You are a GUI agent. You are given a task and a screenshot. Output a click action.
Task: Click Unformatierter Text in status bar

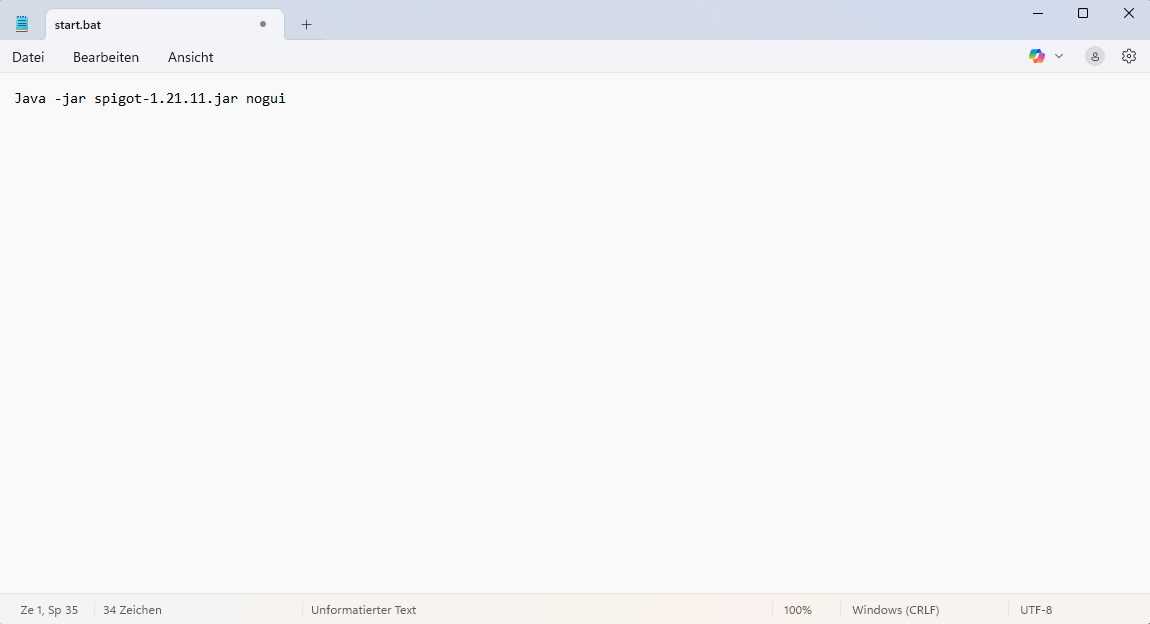point(363,609)
